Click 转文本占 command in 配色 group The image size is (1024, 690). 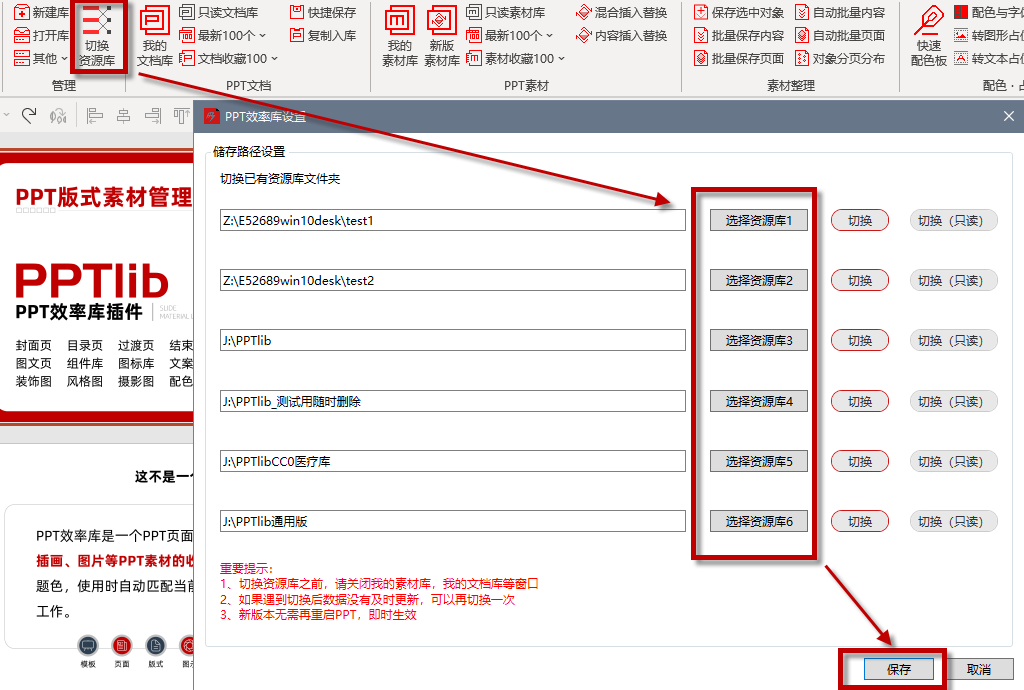pos(988,59)
